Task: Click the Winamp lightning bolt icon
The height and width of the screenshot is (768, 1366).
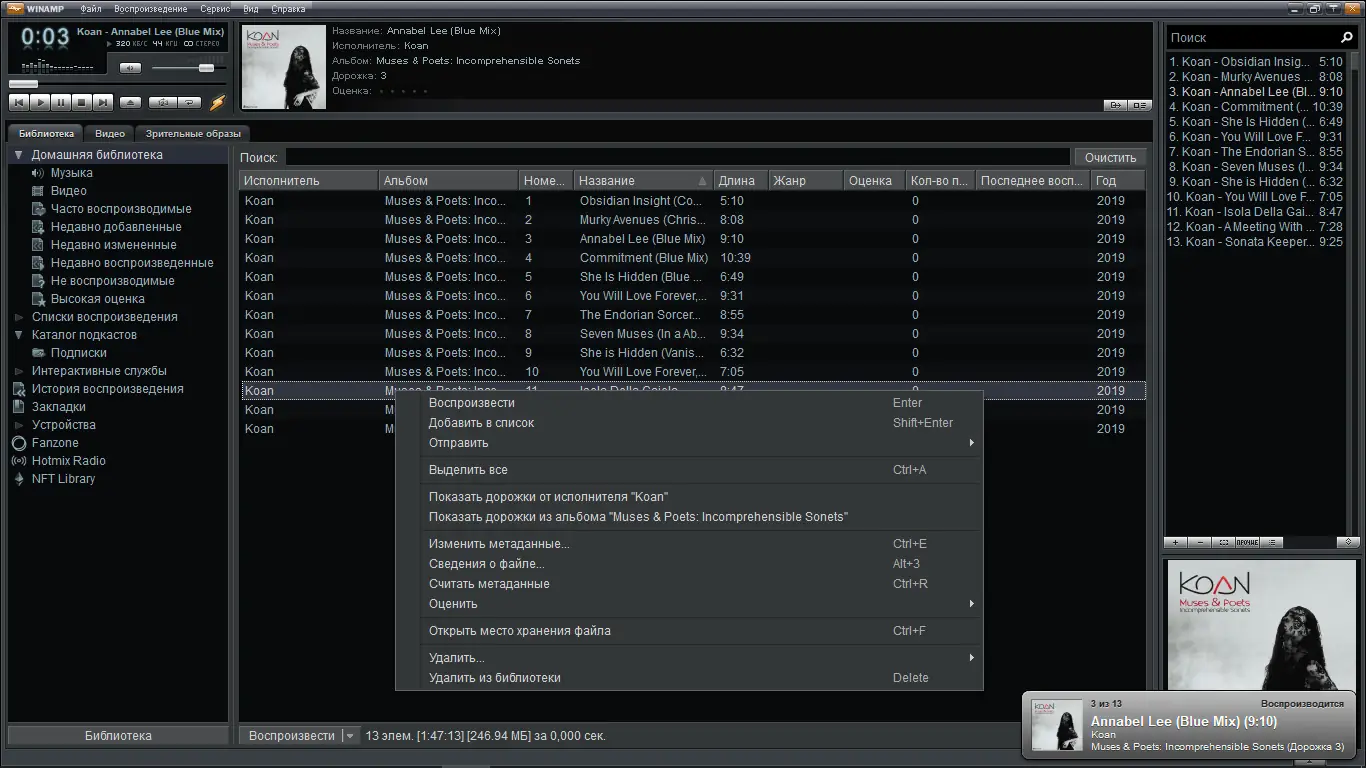Action: (x=218, y=102)
